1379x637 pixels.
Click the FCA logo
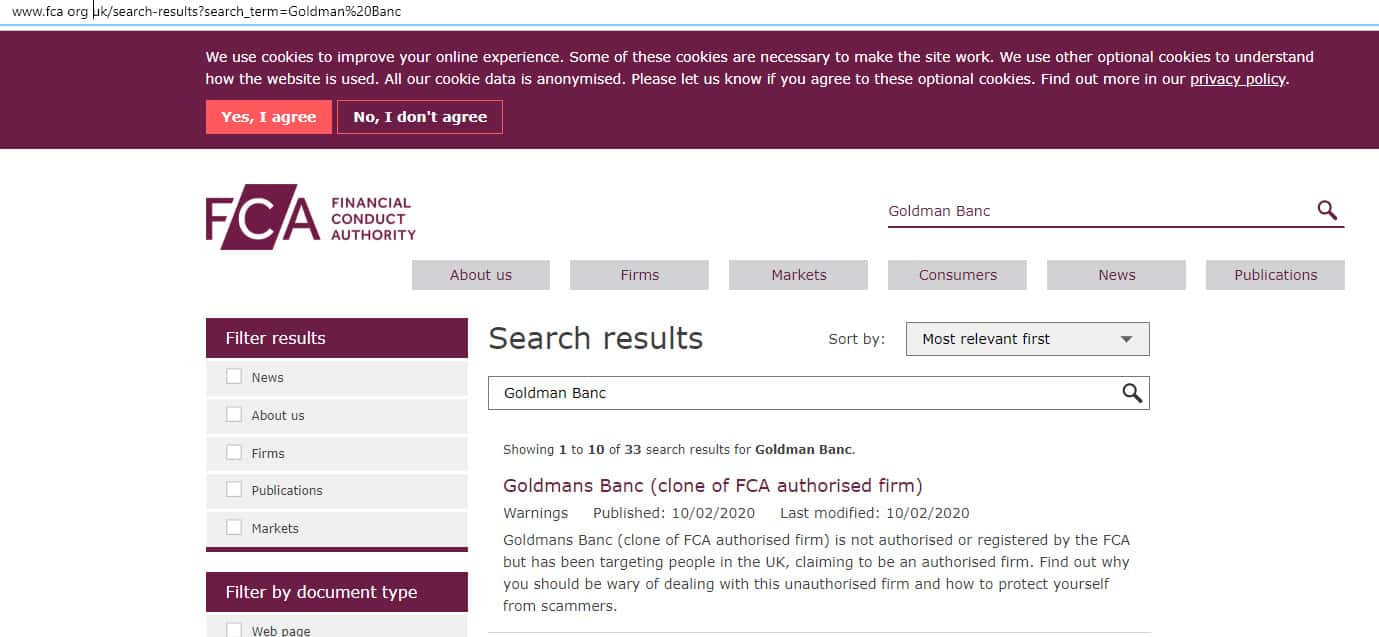pos(310,217)
